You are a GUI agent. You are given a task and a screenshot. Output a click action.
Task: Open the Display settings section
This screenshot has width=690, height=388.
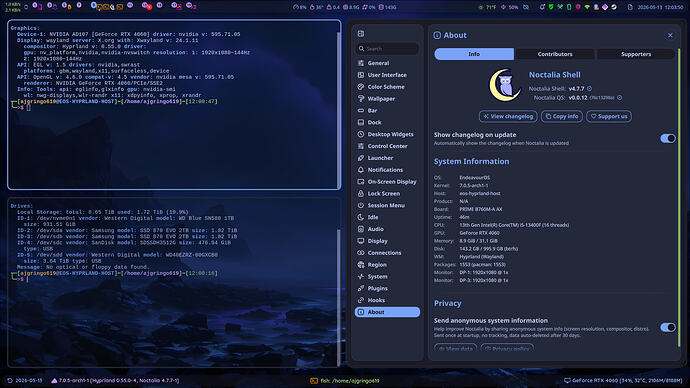click(x=387, y=241)
